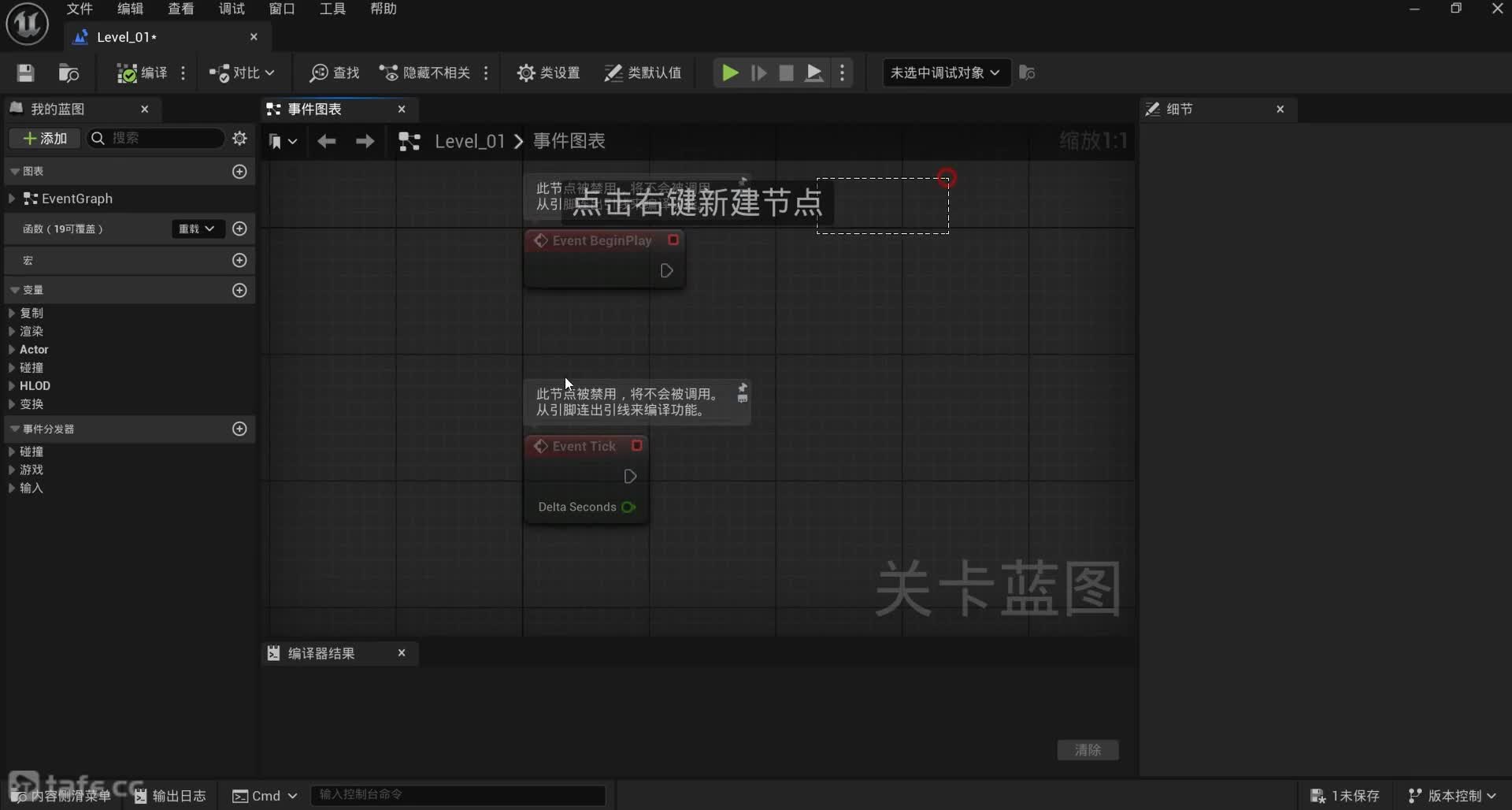Viewport: 1512px width, 810px height.
Task: Open the 工具 menu
Action: [332, 9]
